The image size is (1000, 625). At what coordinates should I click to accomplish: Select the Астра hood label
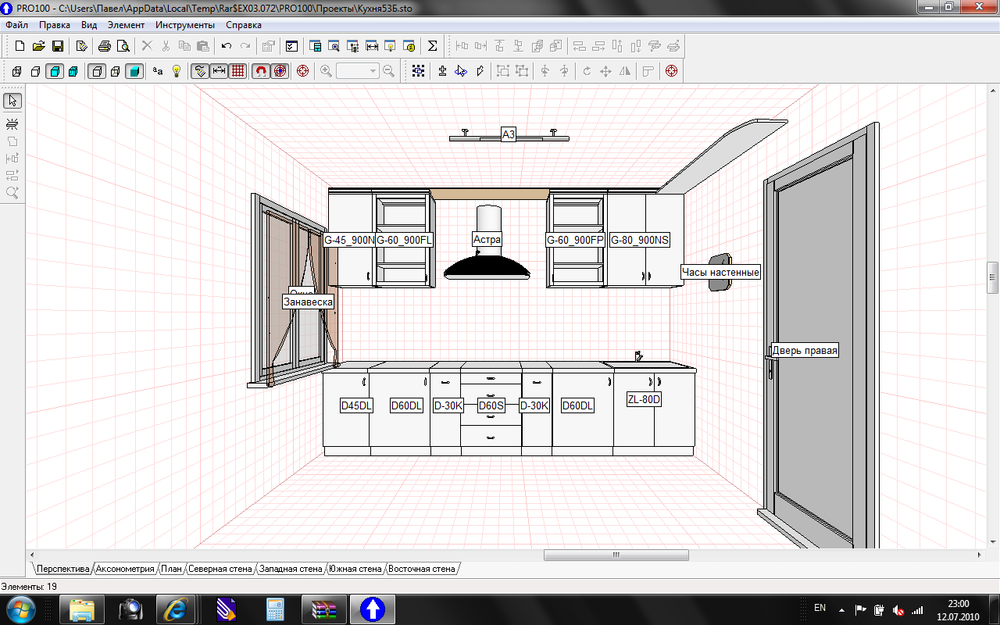pos(487,240)
